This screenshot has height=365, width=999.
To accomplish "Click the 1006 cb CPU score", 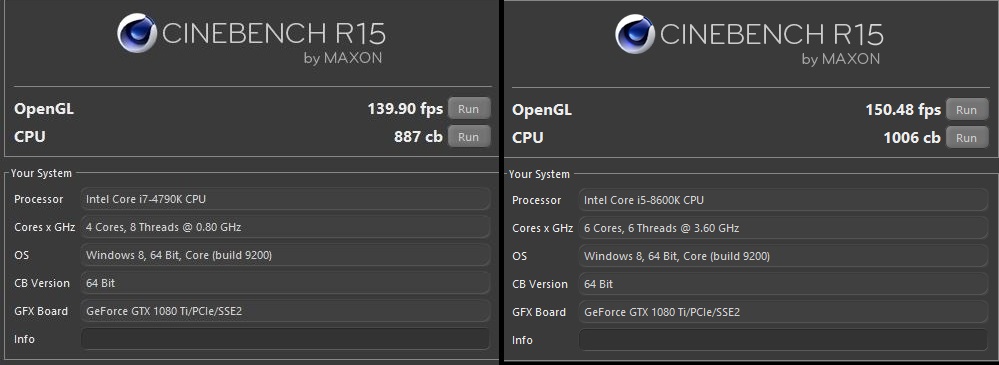I will point(912,137).
